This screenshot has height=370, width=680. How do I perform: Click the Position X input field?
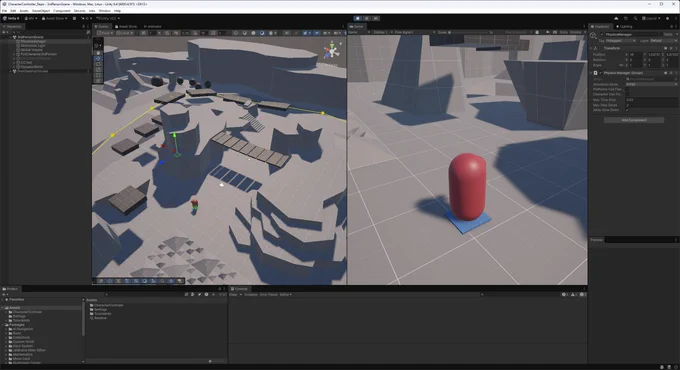click(x=635, y=55)
